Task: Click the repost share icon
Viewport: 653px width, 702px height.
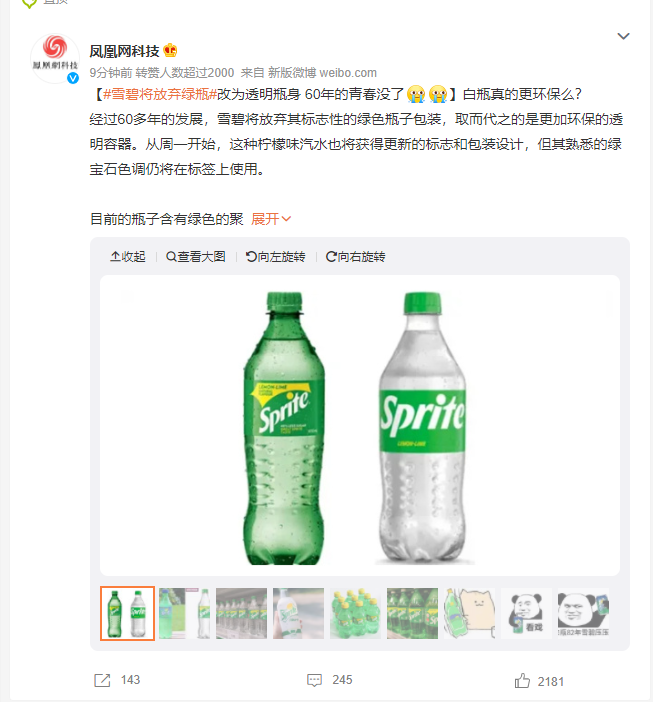Action: [102, 680]
